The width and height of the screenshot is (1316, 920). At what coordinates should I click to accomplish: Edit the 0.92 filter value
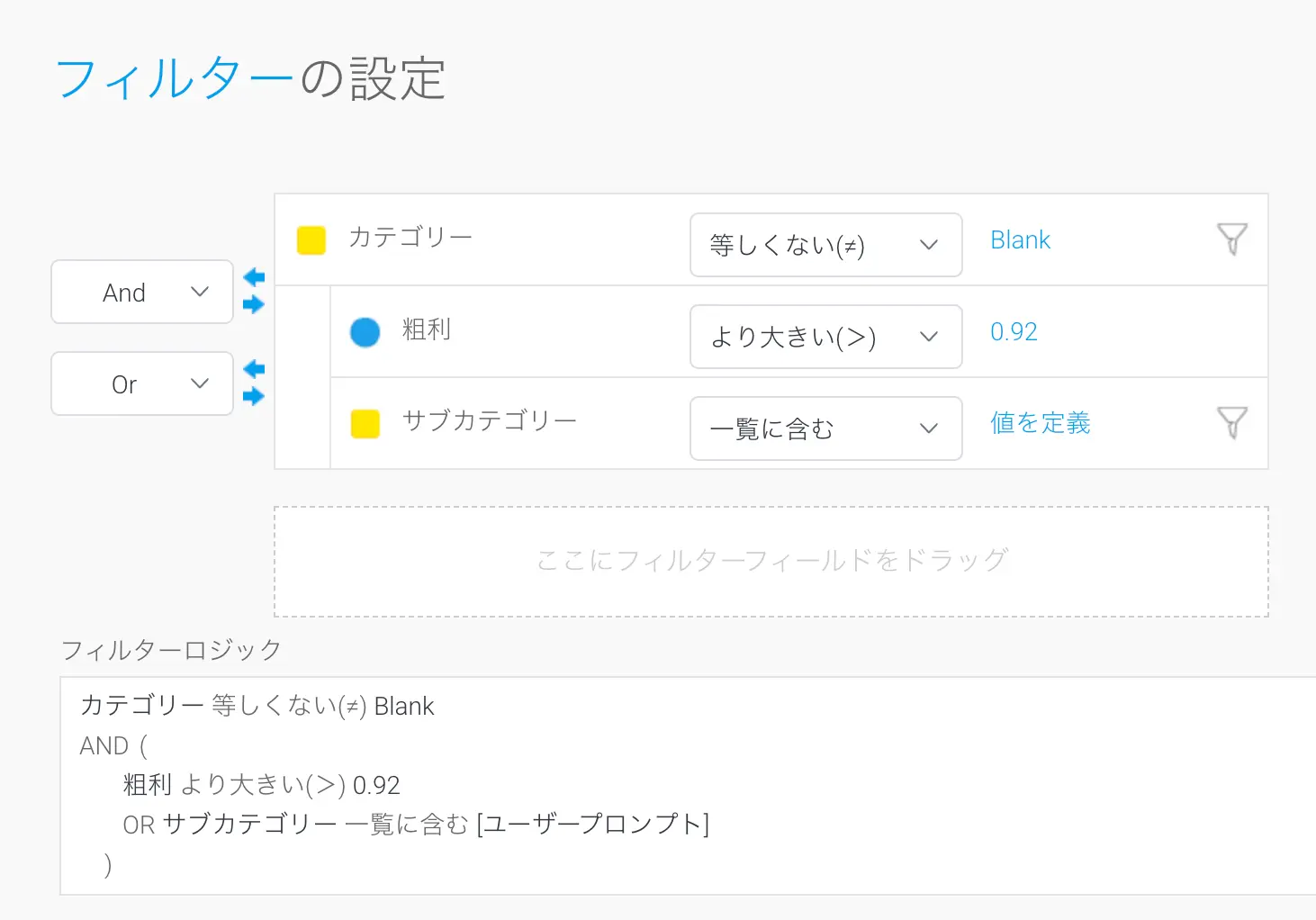(x=1014, y=332)
